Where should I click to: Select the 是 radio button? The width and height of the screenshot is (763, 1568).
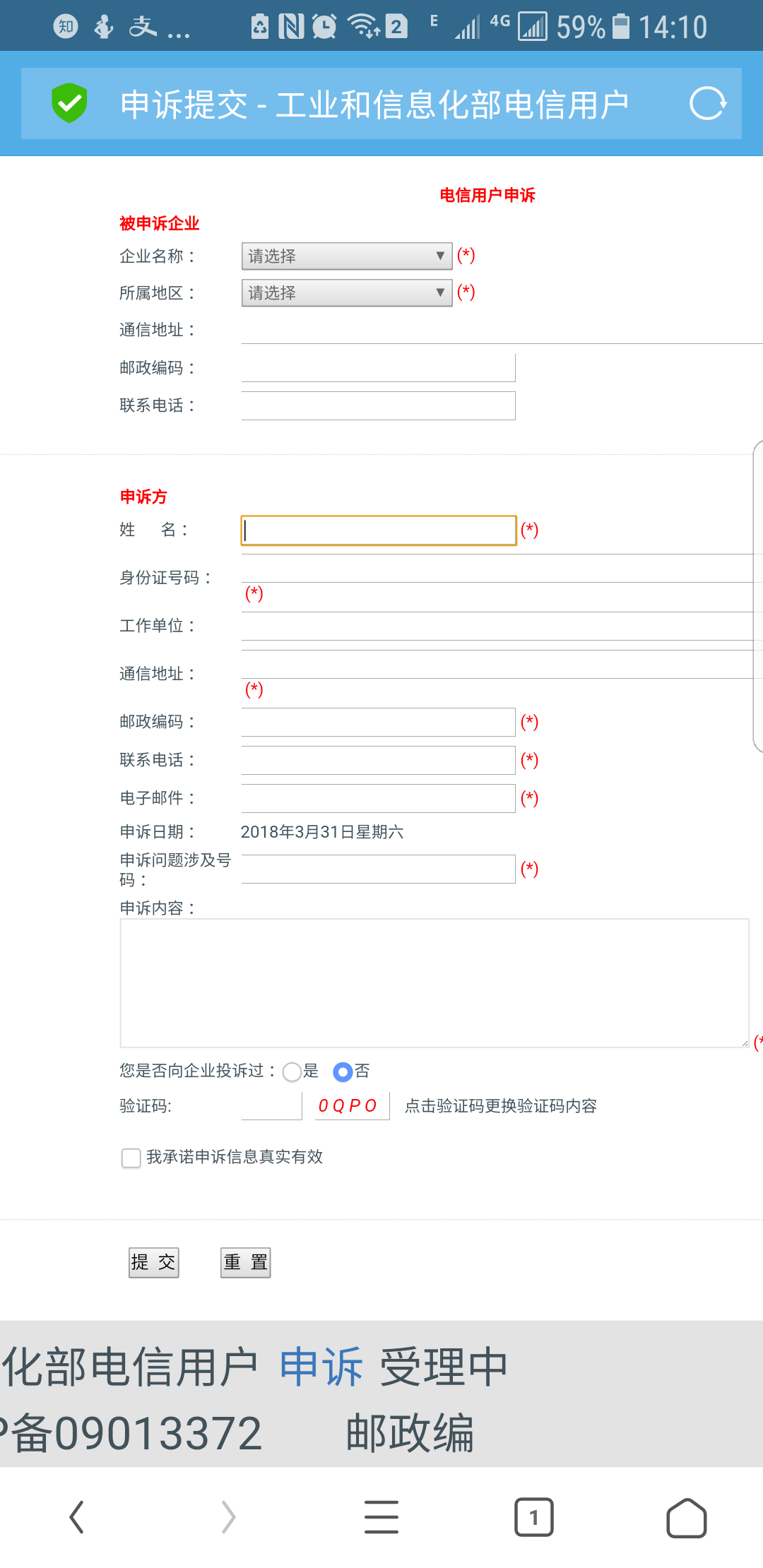[x=292, y=1072]
